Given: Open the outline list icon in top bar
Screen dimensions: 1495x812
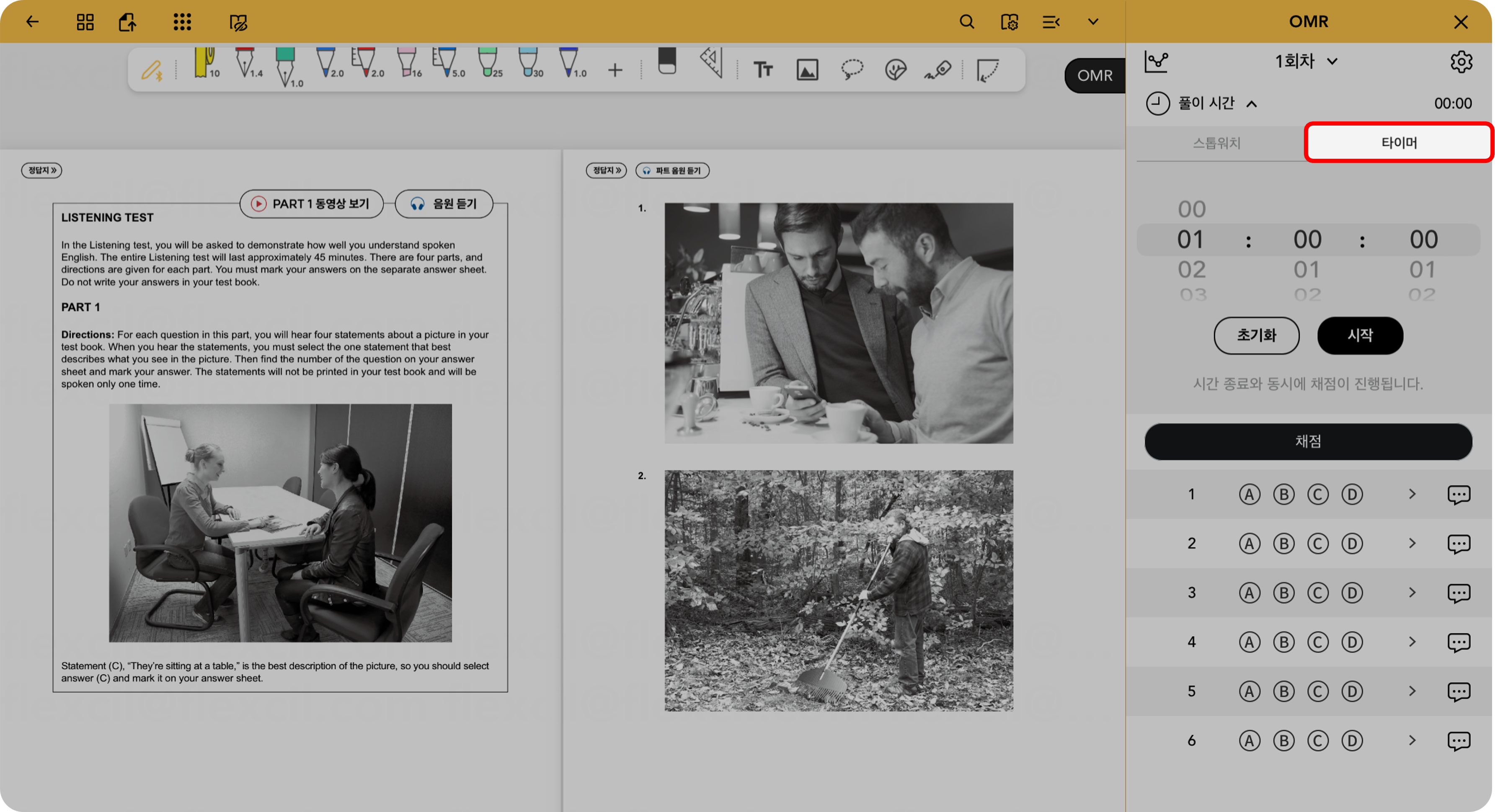Looking at the screenshot, I should (x=1051, y=22).
